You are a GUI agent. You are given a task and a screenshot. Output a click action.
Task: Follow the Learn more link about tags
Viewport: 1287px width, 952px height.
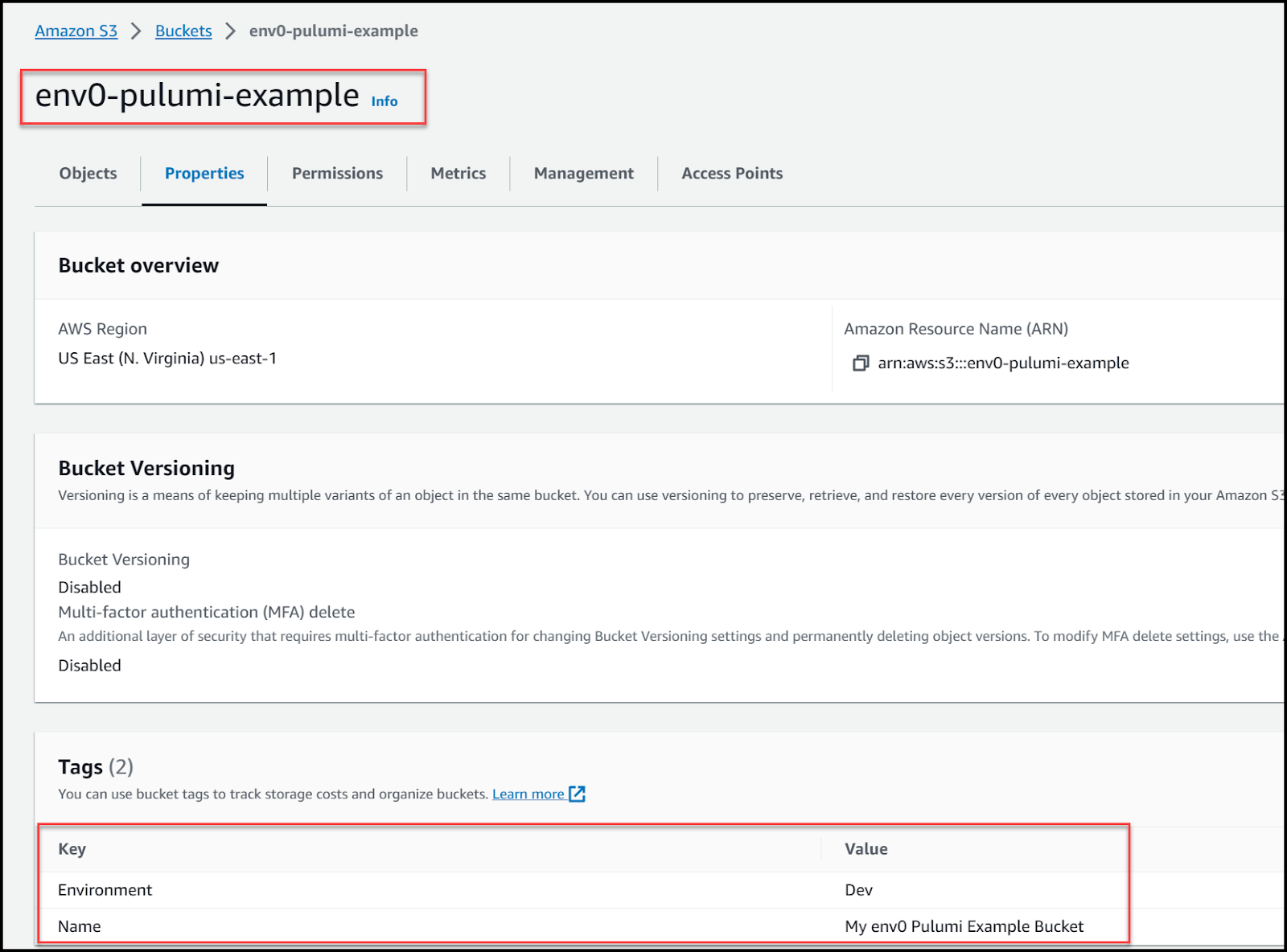pos(528,794)
